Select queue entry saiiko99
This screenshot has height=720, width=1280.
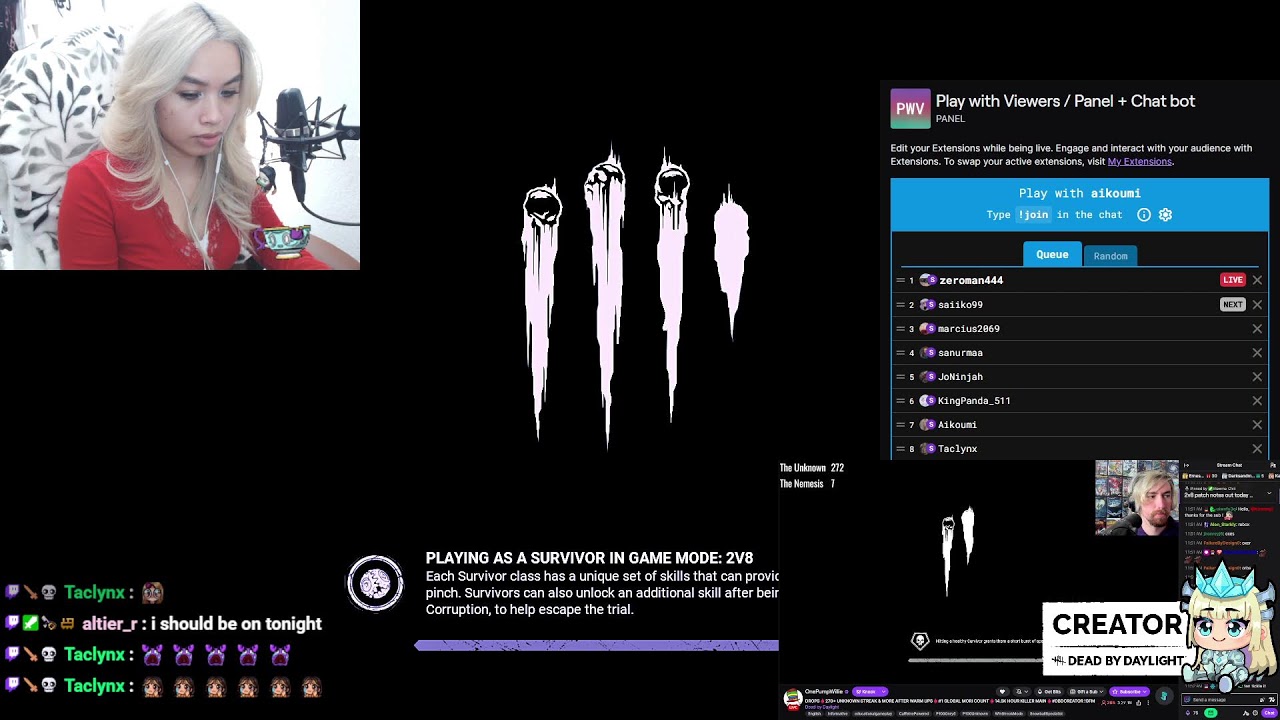click(1080, 304)
